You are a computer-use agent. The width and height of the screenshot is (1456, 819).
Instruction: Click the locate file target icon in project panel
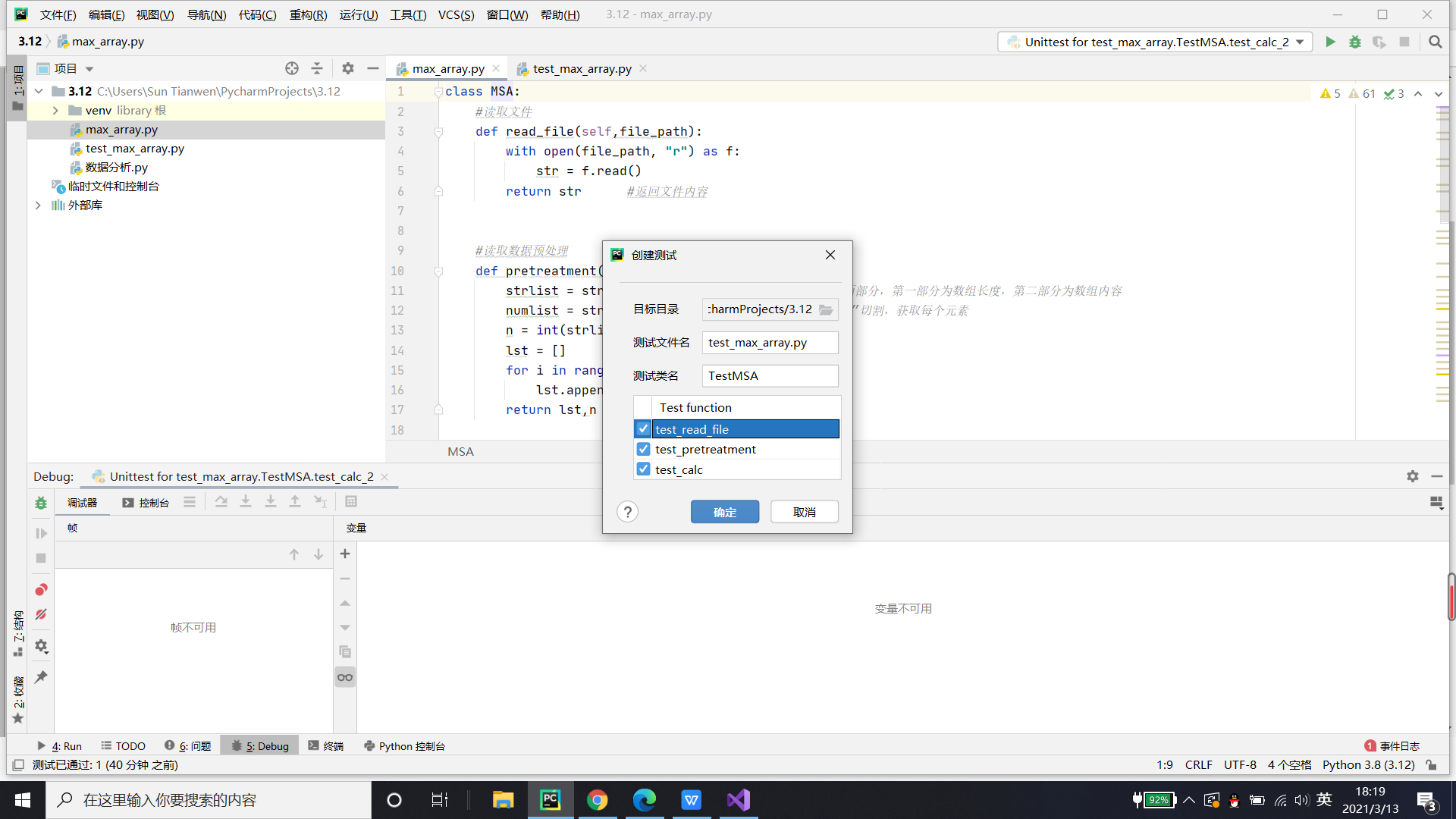tap(291, 68)
